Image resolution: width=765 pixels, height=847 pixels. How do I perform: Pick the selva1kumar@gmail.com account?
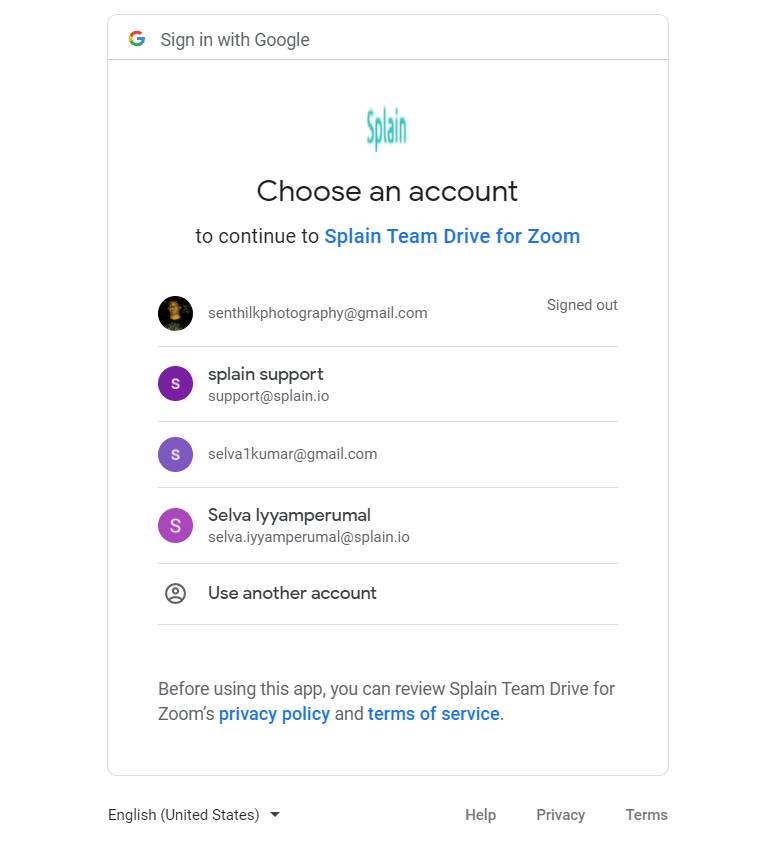[x=292, y=454]
